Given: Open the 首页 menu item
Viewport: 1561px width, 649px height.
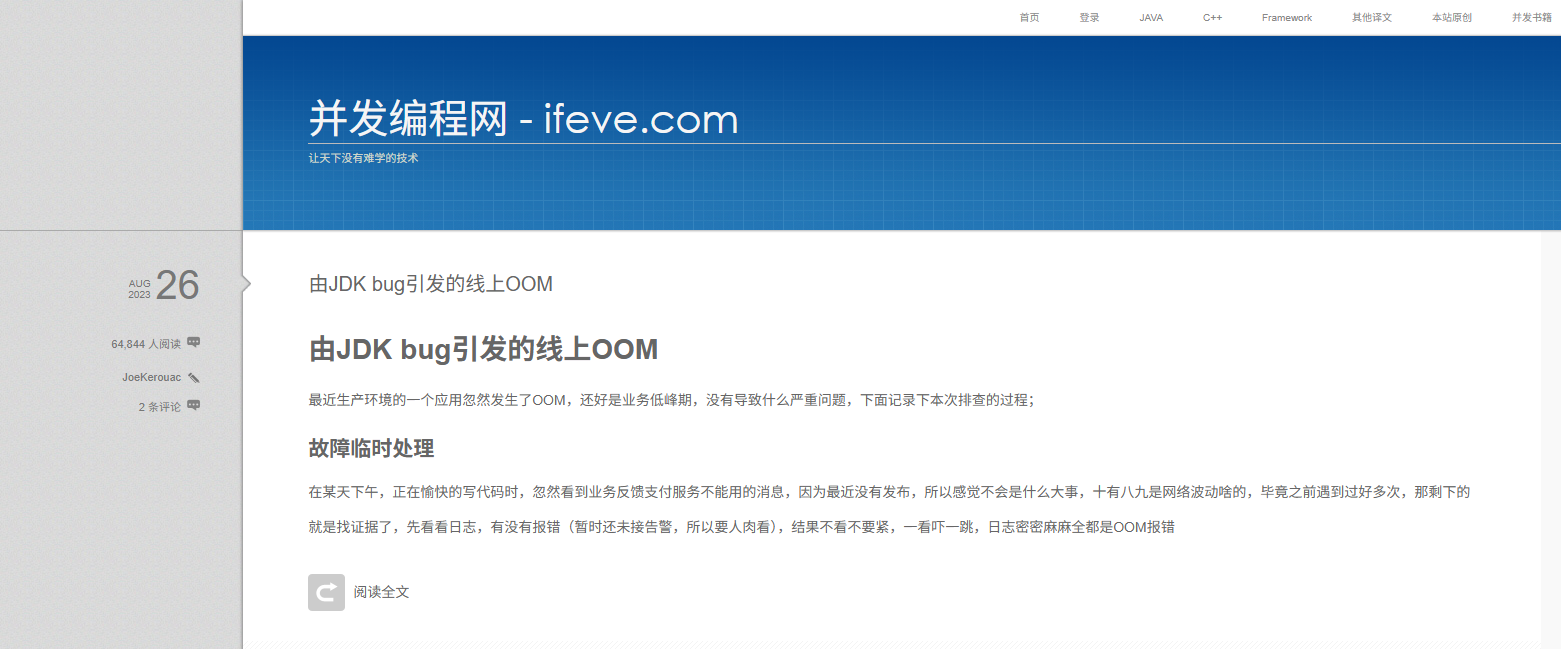Looking at the screenshot, I should click(x=1029, y=18).
